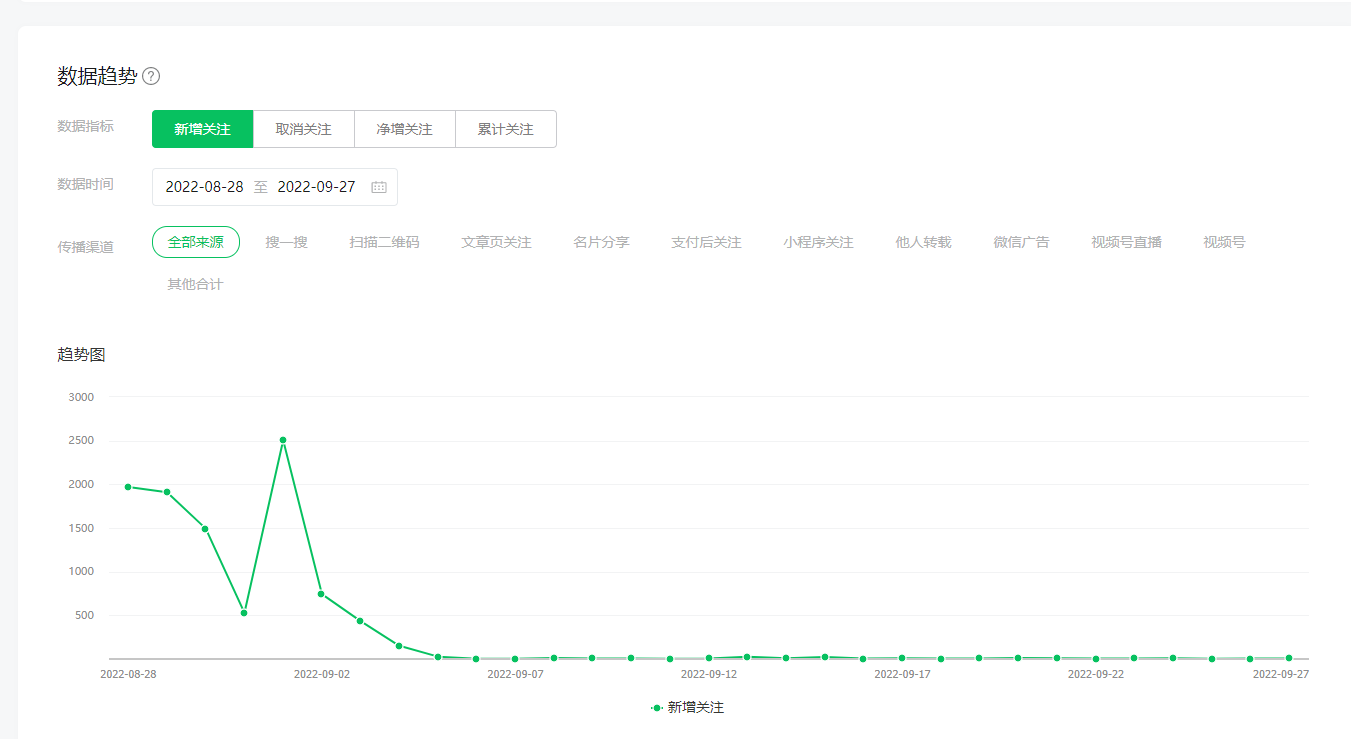Filter channel by 支付后关注

[706, 242]
